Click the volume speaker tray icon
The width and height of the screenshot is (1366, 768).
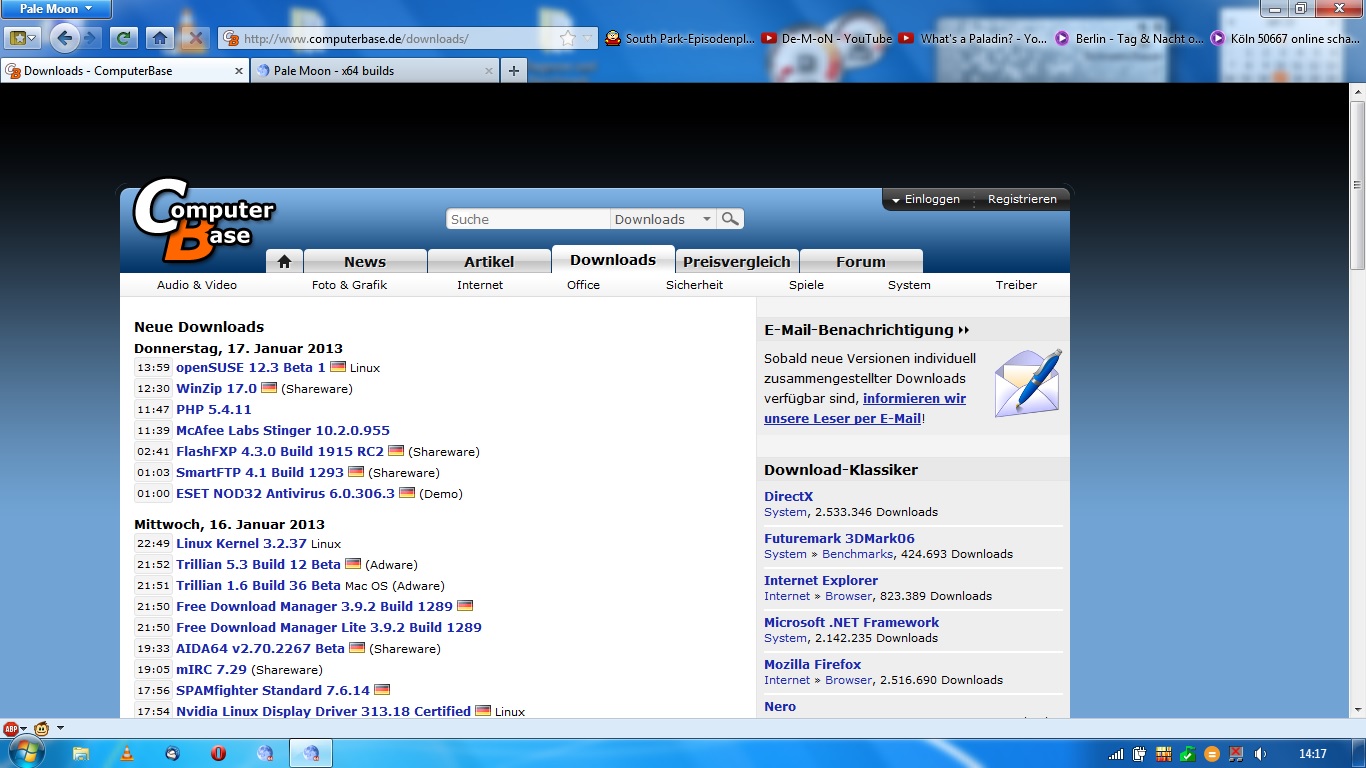coord(1260,754)
